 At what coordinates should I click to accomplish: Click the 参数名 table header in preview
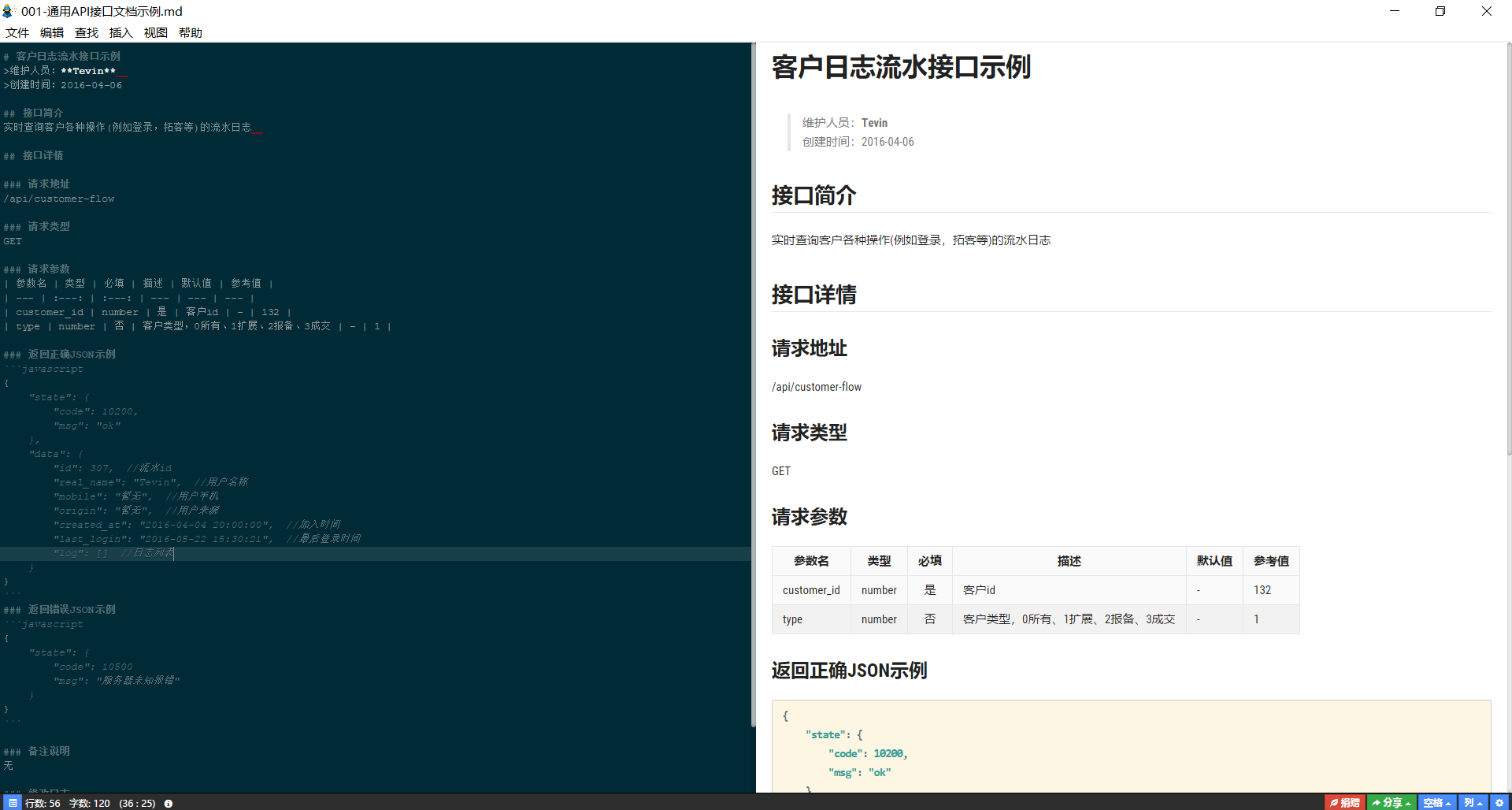tap(811, 561)
